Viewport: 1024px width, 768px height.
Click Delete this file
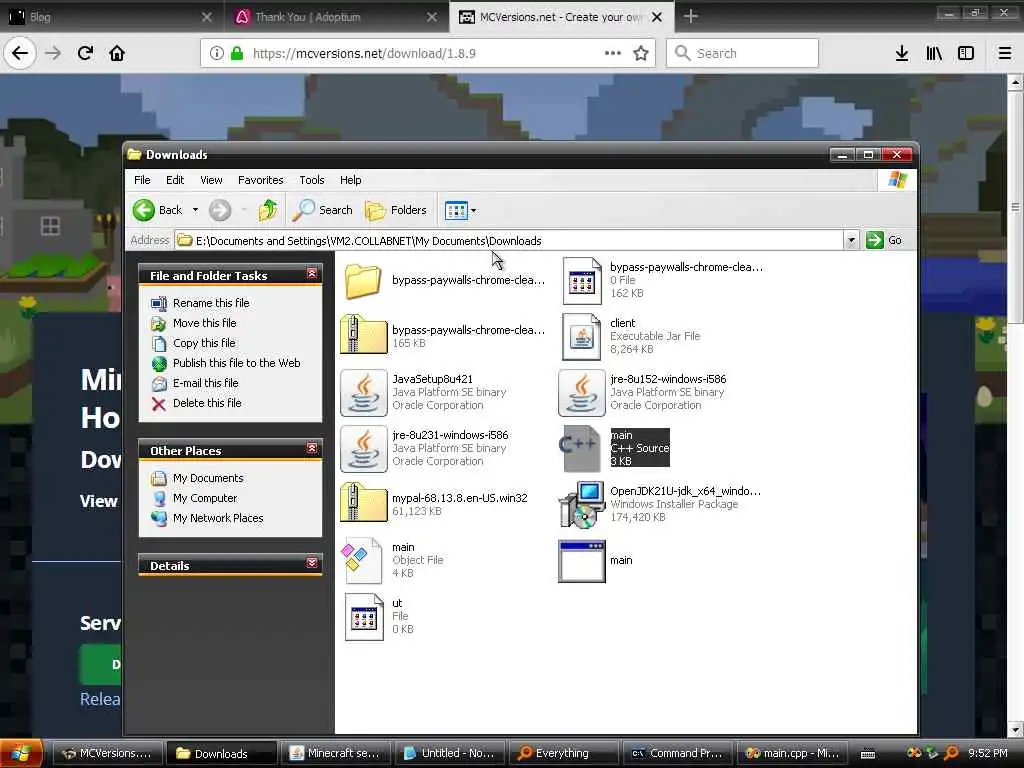[207, 404]
